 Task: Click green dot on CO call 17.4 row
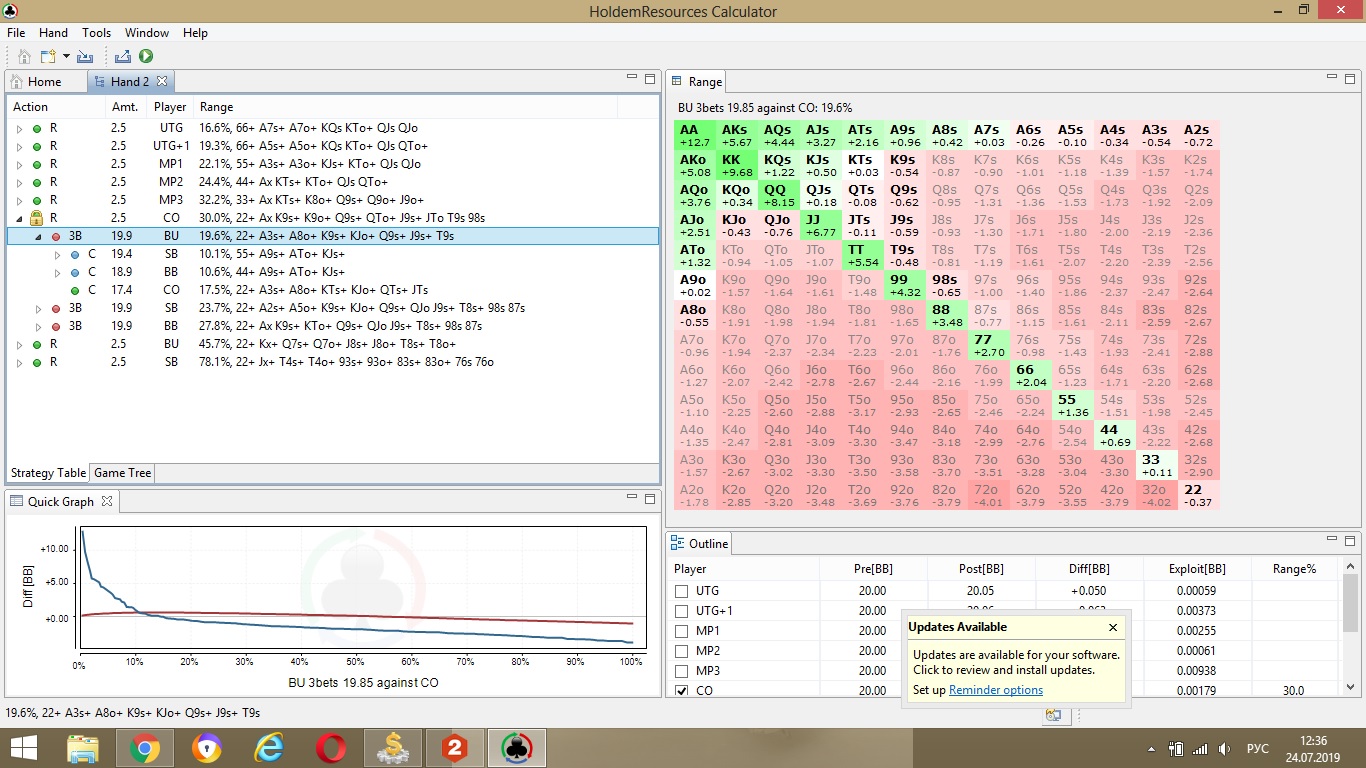coord(74,290)
